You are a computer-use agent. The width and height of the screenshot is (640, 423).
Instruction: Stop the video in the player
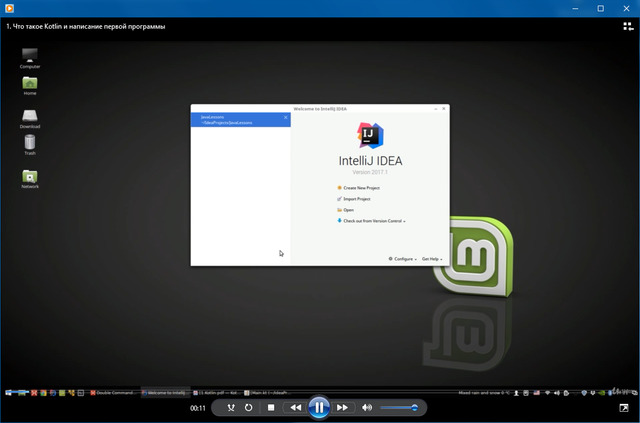click(x=270, y=408)
